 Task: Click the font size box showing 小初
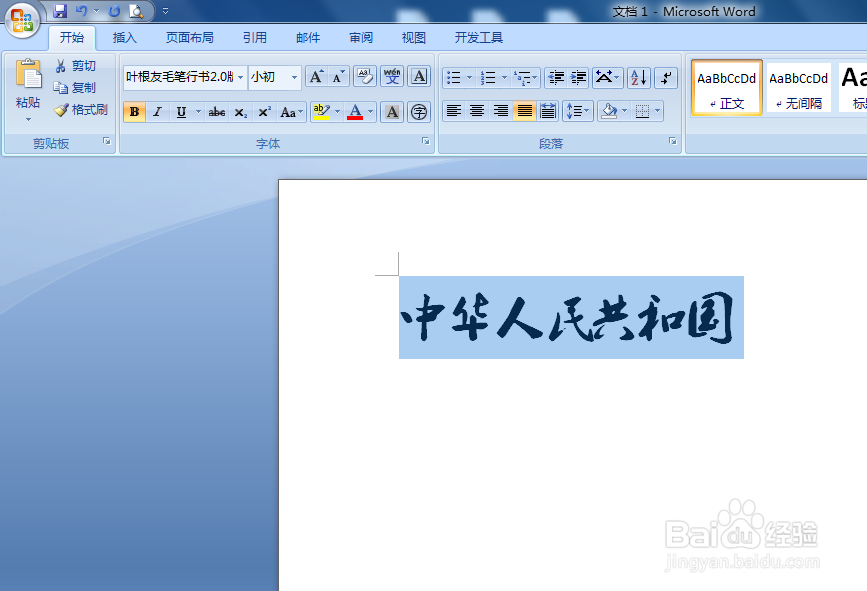(x=268, y=77)
